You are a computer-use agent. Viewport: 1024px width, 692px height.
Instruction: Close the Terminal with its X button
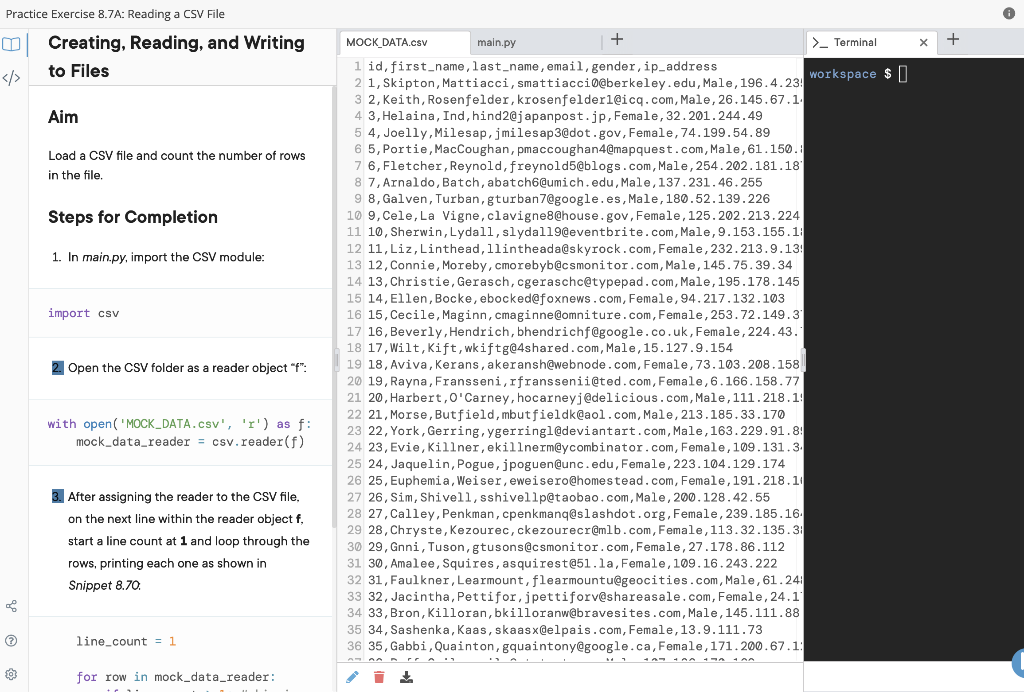tap(925, 42)
